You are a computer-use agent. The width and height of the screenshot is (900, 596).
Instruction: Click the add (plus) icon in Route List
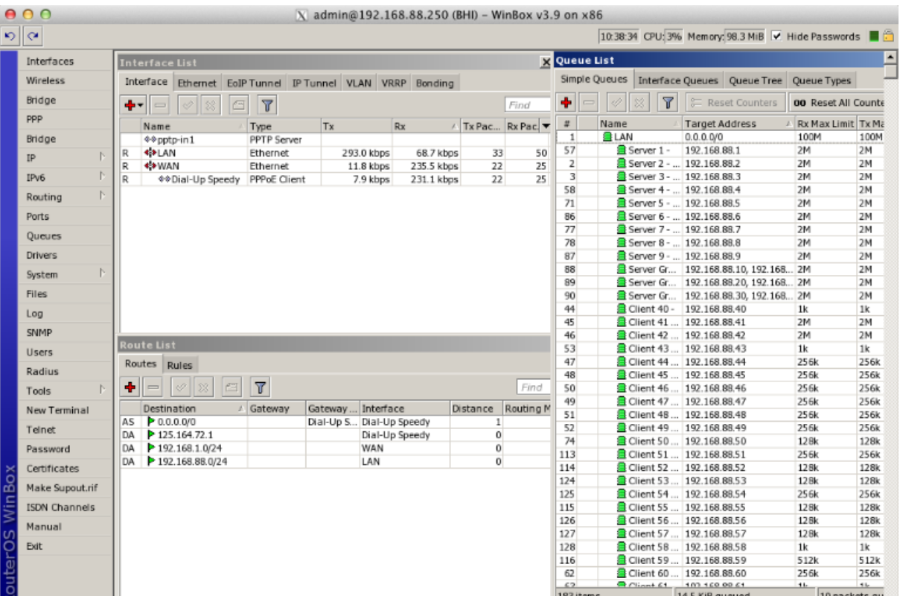pos(130,387)
